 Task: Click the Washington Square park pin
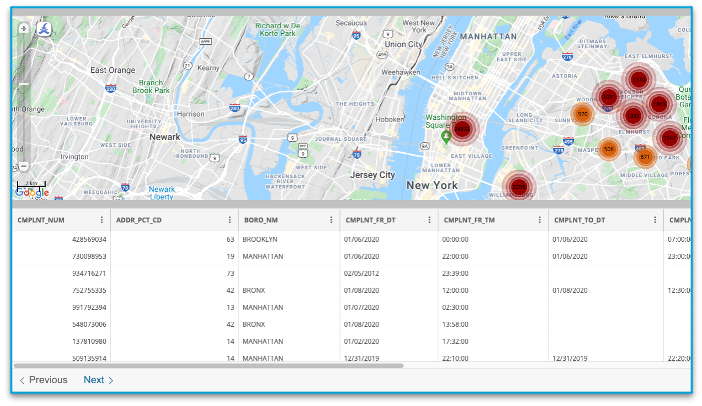[x=445, y=137]
